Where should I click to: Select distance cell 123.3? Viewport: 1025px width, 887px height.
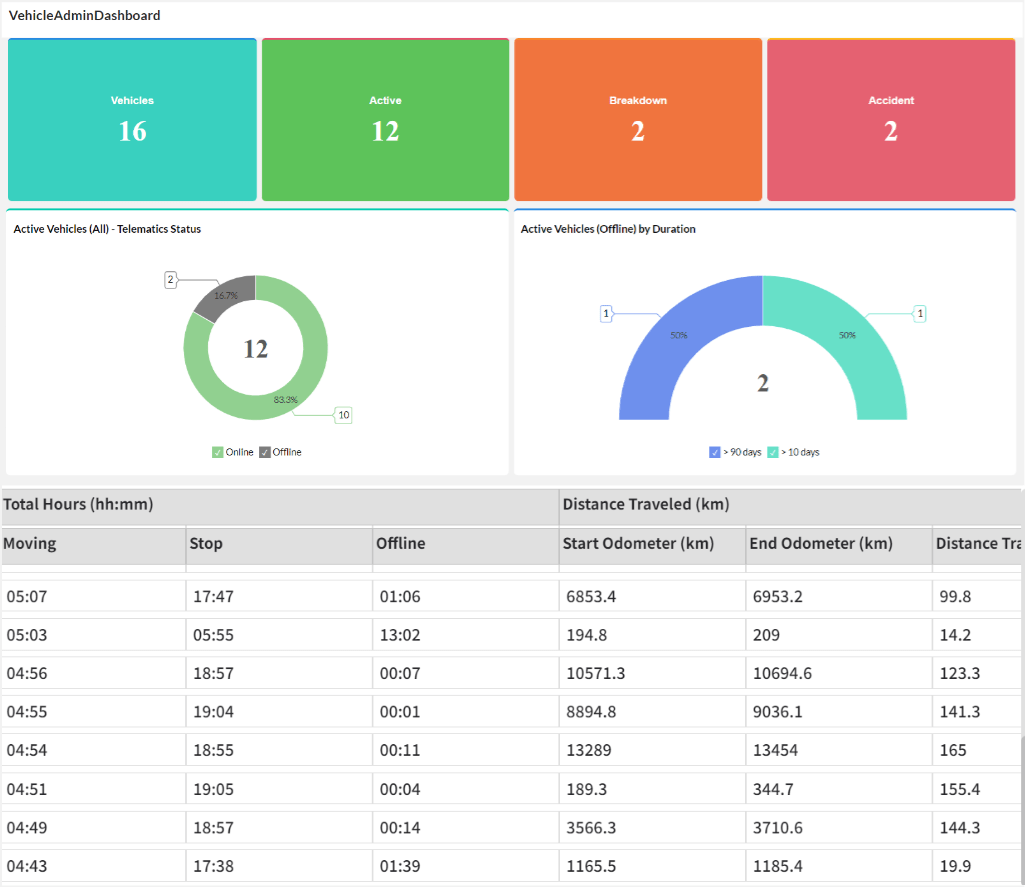(977, 674)
